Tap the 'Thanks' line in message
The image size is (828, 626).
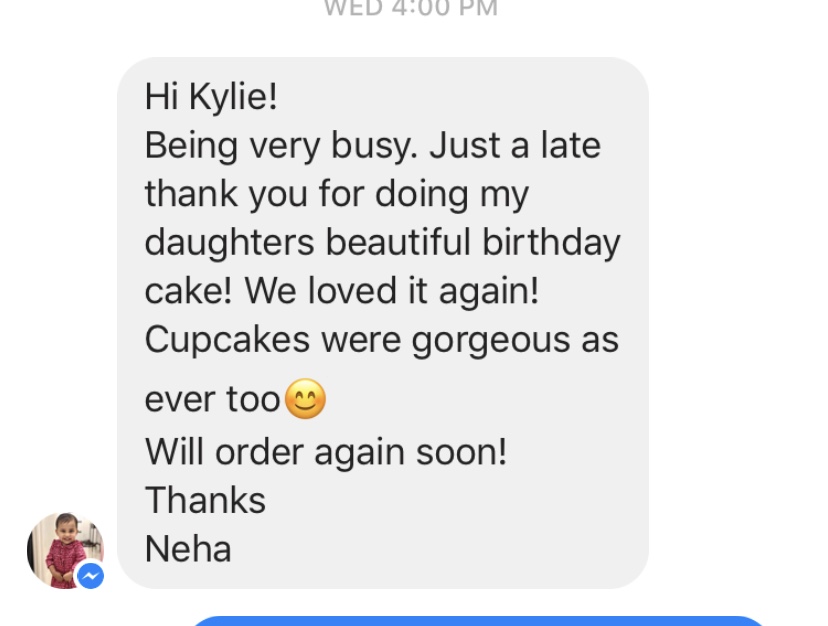[x=205, y=500]
